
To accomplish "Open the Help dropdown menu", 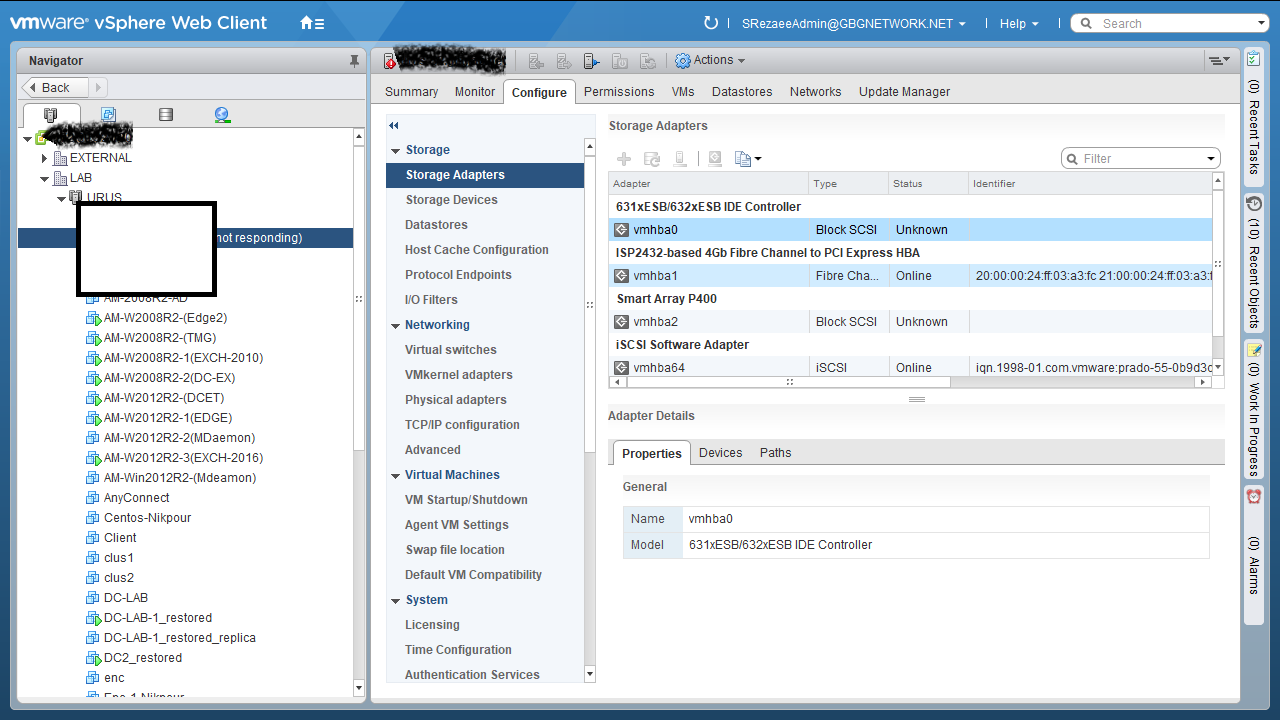I will tap(1018, 24).
